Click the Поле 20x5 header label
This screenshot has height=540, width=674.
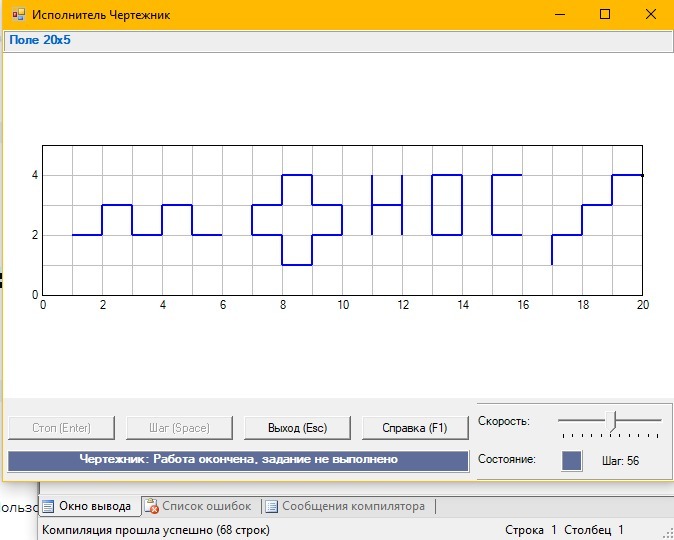40,40
